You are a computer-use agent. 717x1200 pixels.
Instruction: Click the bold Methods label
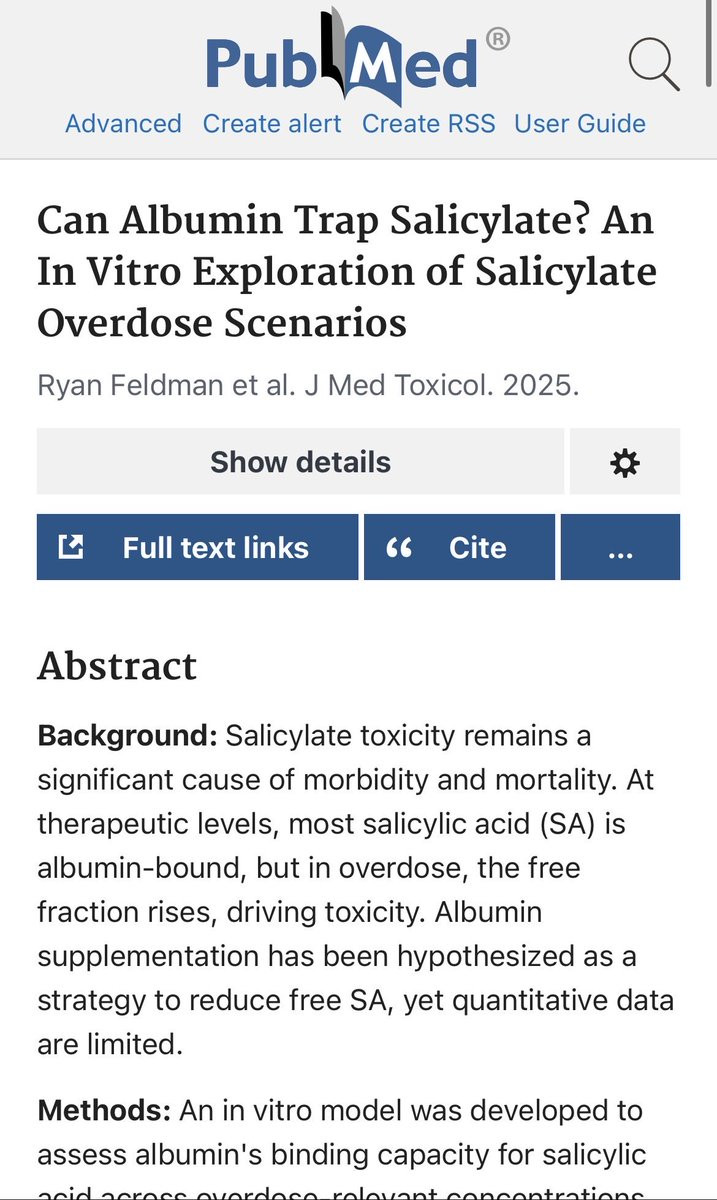point(104,1111)
